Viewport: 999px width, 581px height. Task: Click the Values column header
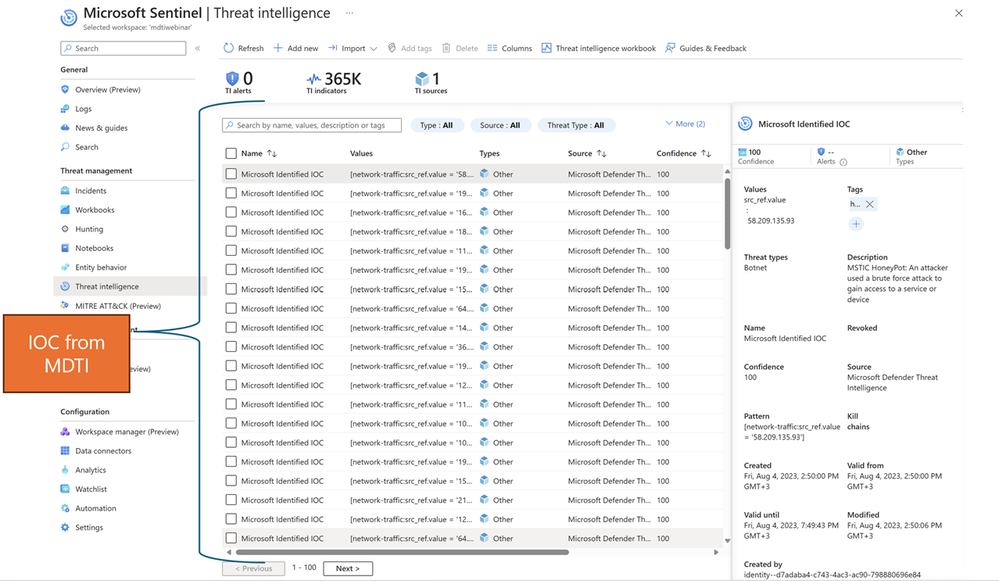pyautogui.click(x=361, y=153)
